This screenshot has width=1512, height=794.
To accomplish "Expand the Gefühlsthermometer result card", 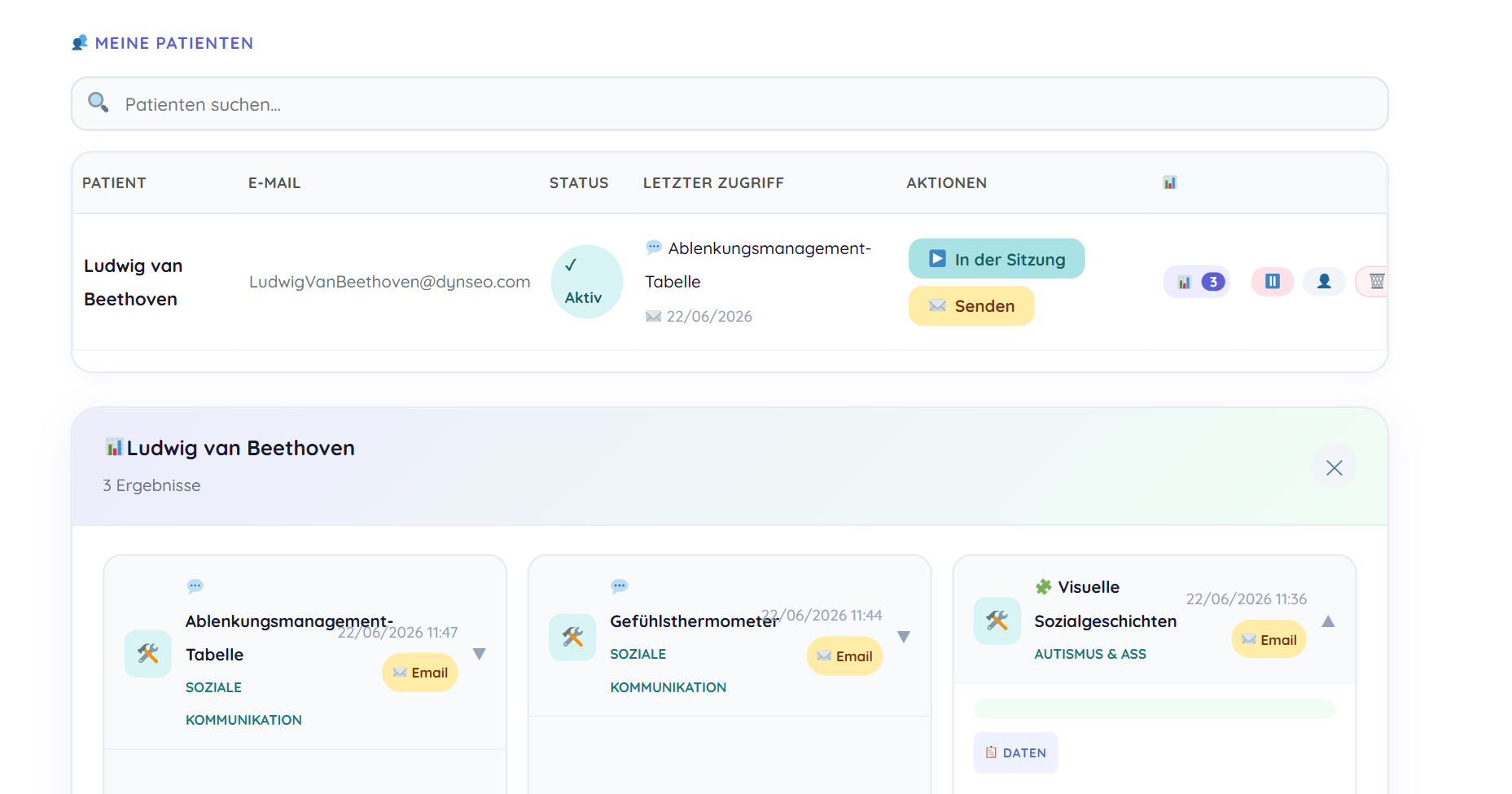I will (904, 637).
